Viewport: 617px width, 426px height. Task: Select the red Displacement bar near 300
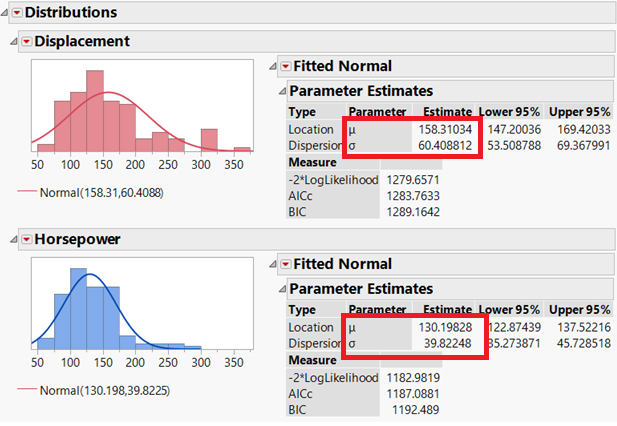[209, 140]
